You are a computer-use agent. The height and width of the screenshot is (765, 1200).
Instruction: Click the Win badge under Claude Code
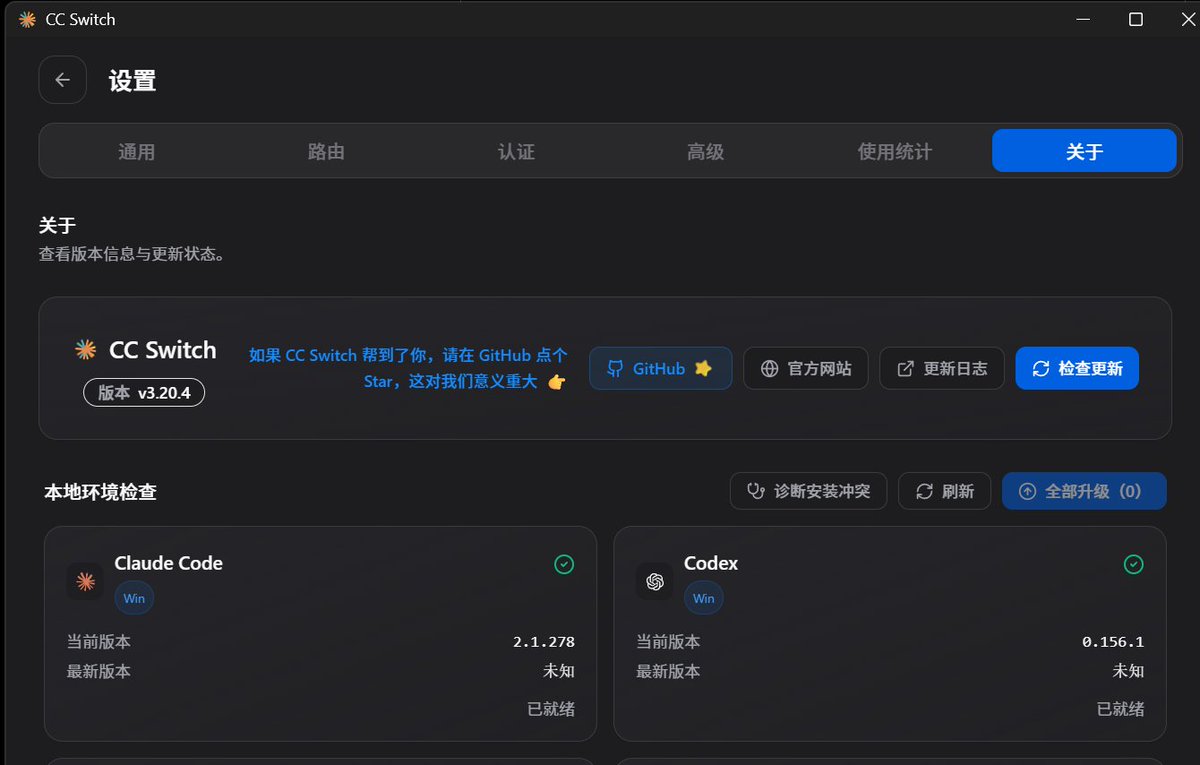click(134, 598)
